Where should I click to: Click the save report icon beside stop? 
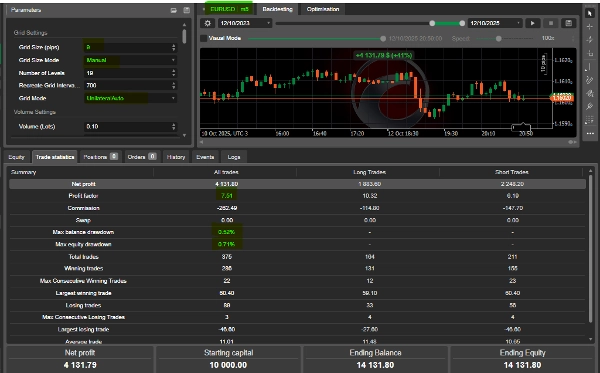tap(569, 23)
